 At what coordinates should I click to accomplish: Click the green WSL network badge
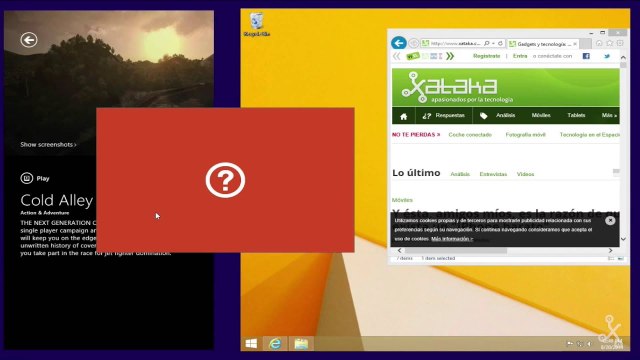412,56
